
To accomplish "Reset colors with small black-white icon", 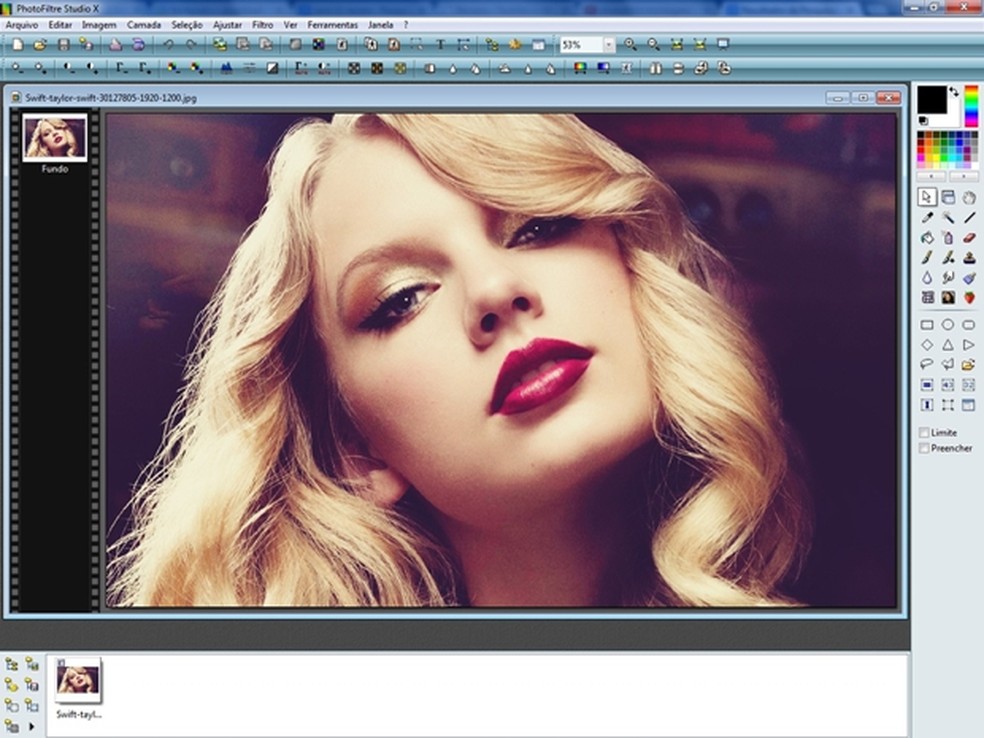I will tap(923, 120).
